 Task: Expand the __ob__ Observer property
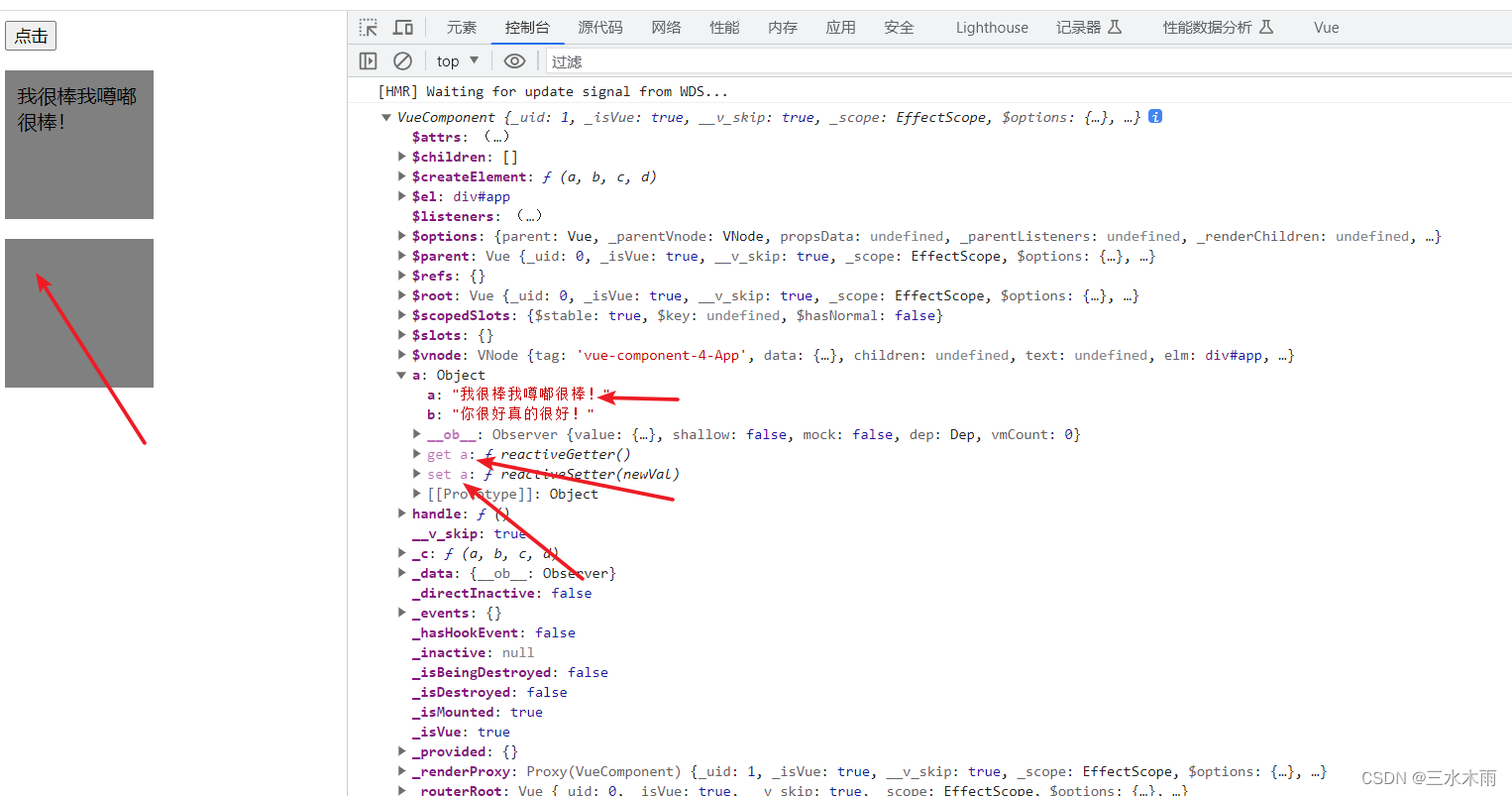[417, 433]
